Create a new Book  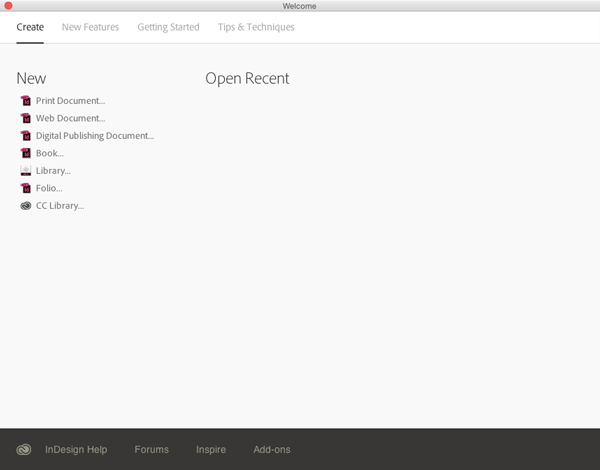[x=50, y=153]
